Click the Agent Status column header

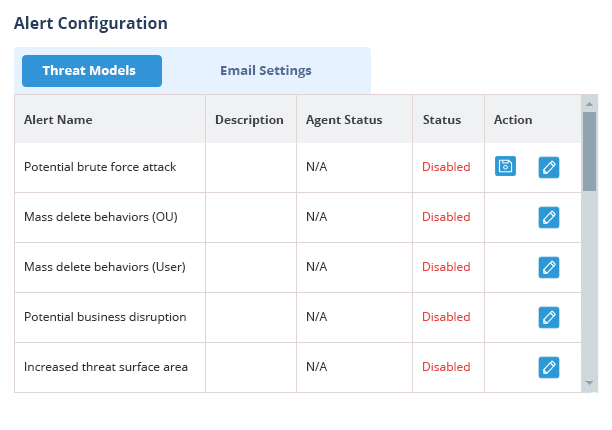pyautogui.click(x=344, y=120)
